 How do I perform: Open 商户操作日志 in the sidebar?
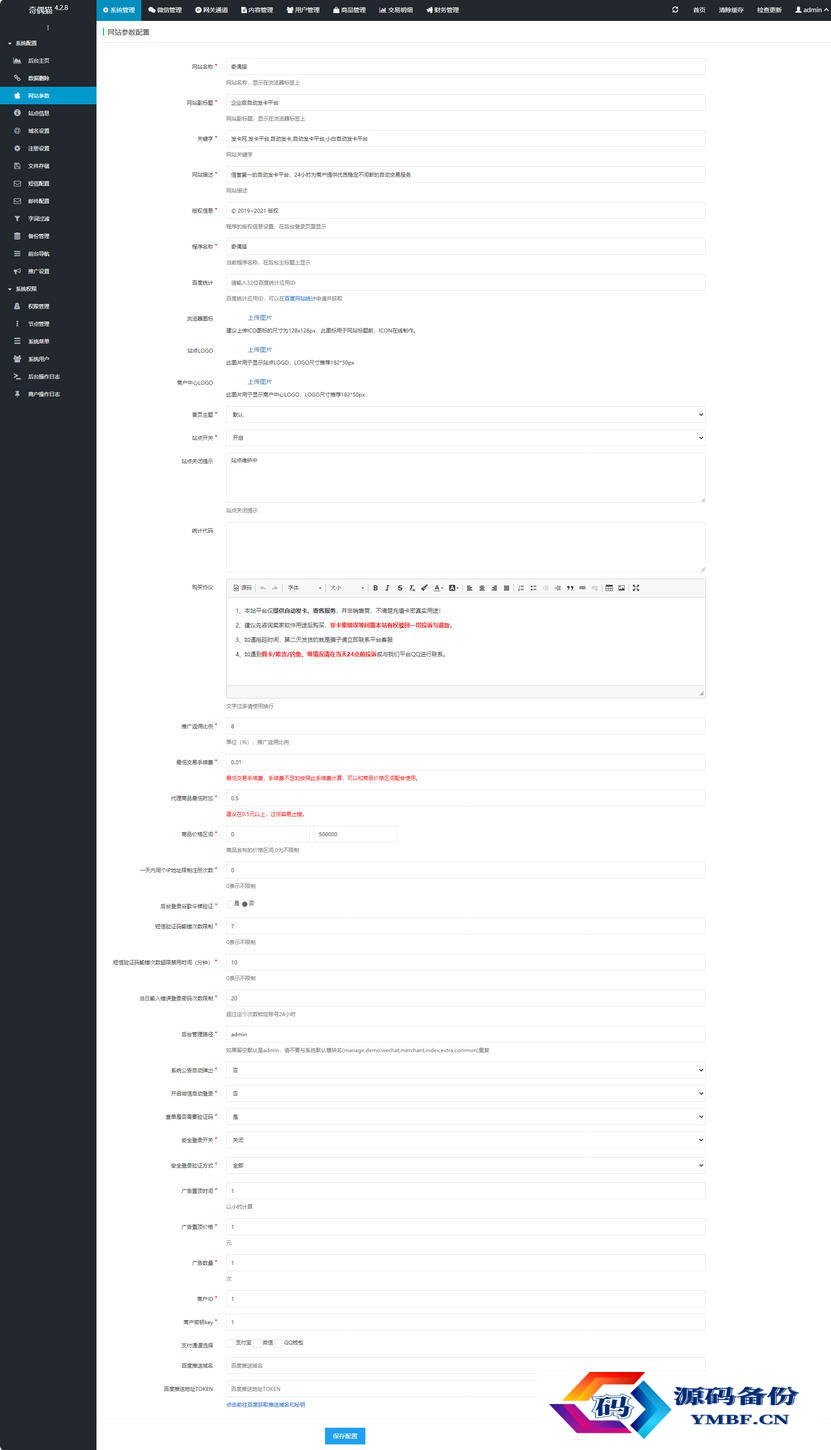[48, 394]
